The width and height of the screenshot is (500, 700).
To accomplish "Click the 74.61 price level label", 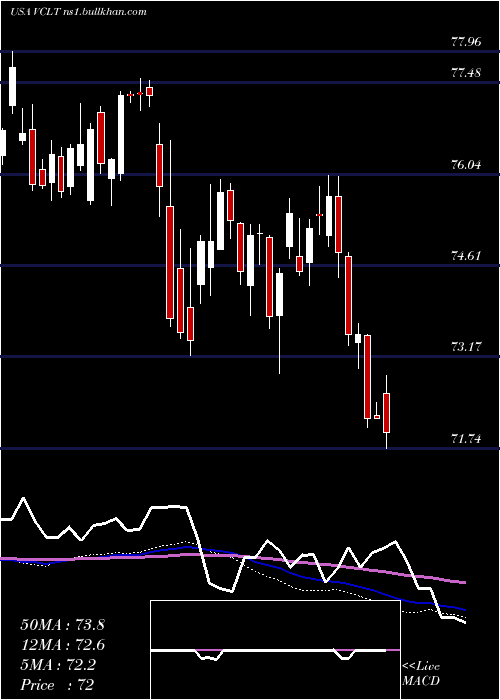I will pos(467,256).
